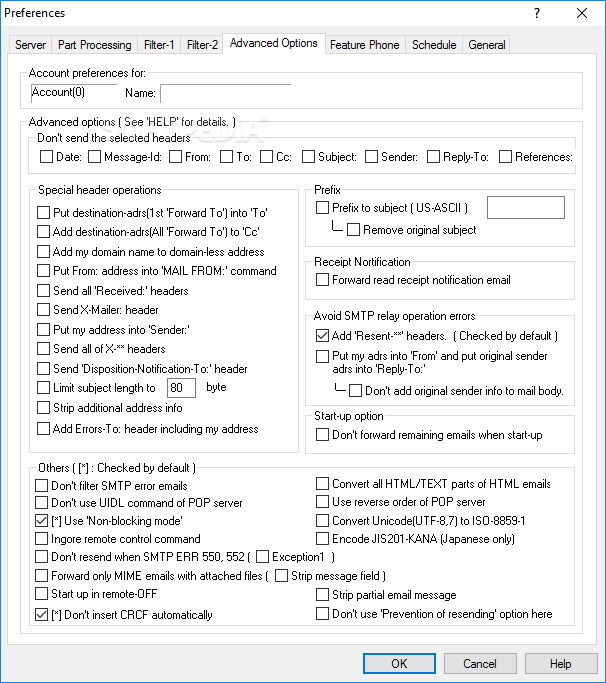Image resolution: width=606 pixels, height=683 pixels.
Task: Open the Feature Phone tab
Action: coord(365,45)
